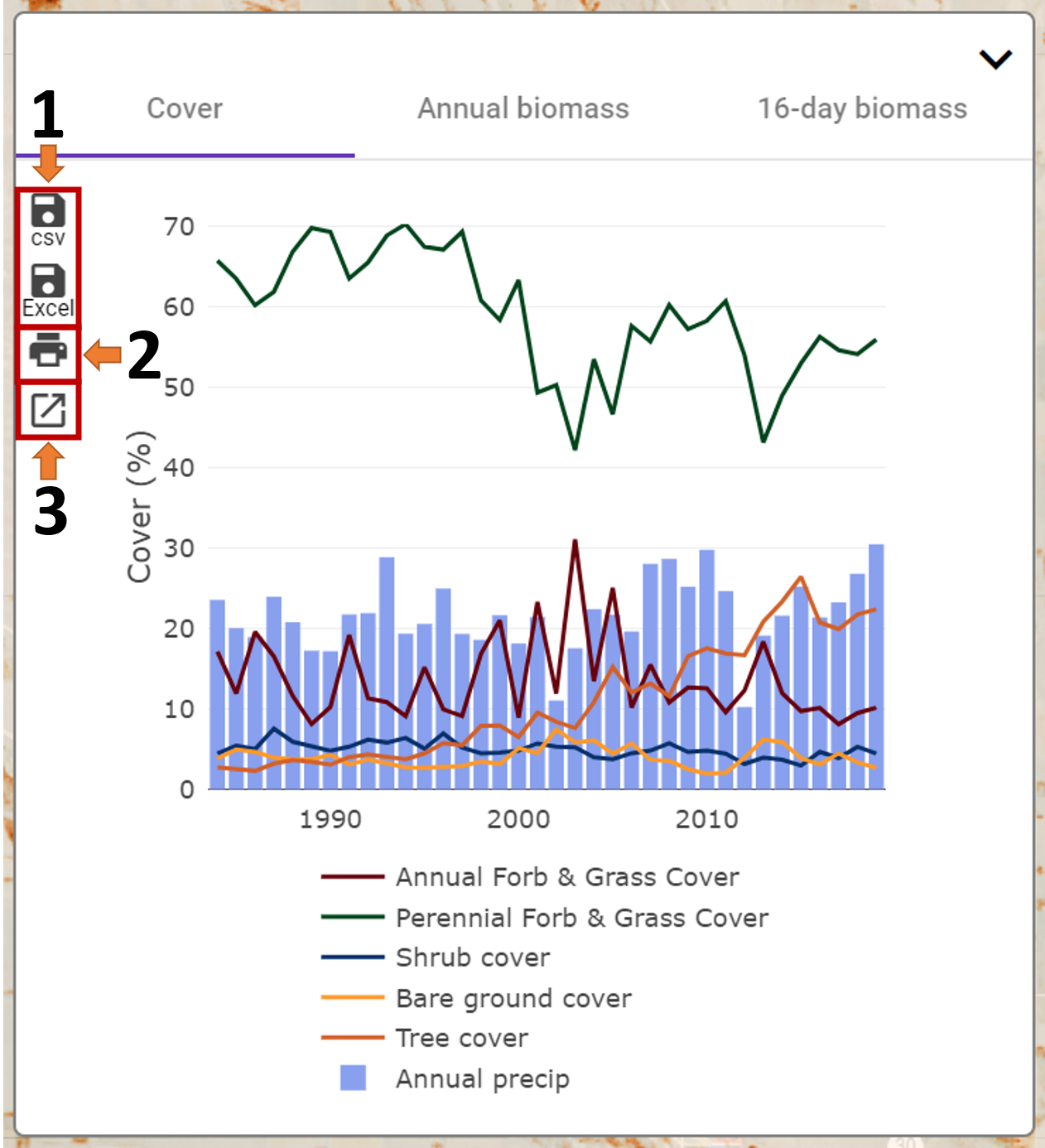Toggle Tree cover legend entry
The width and height of the screenshot is (1045, 1148).
pos(461,1038)
